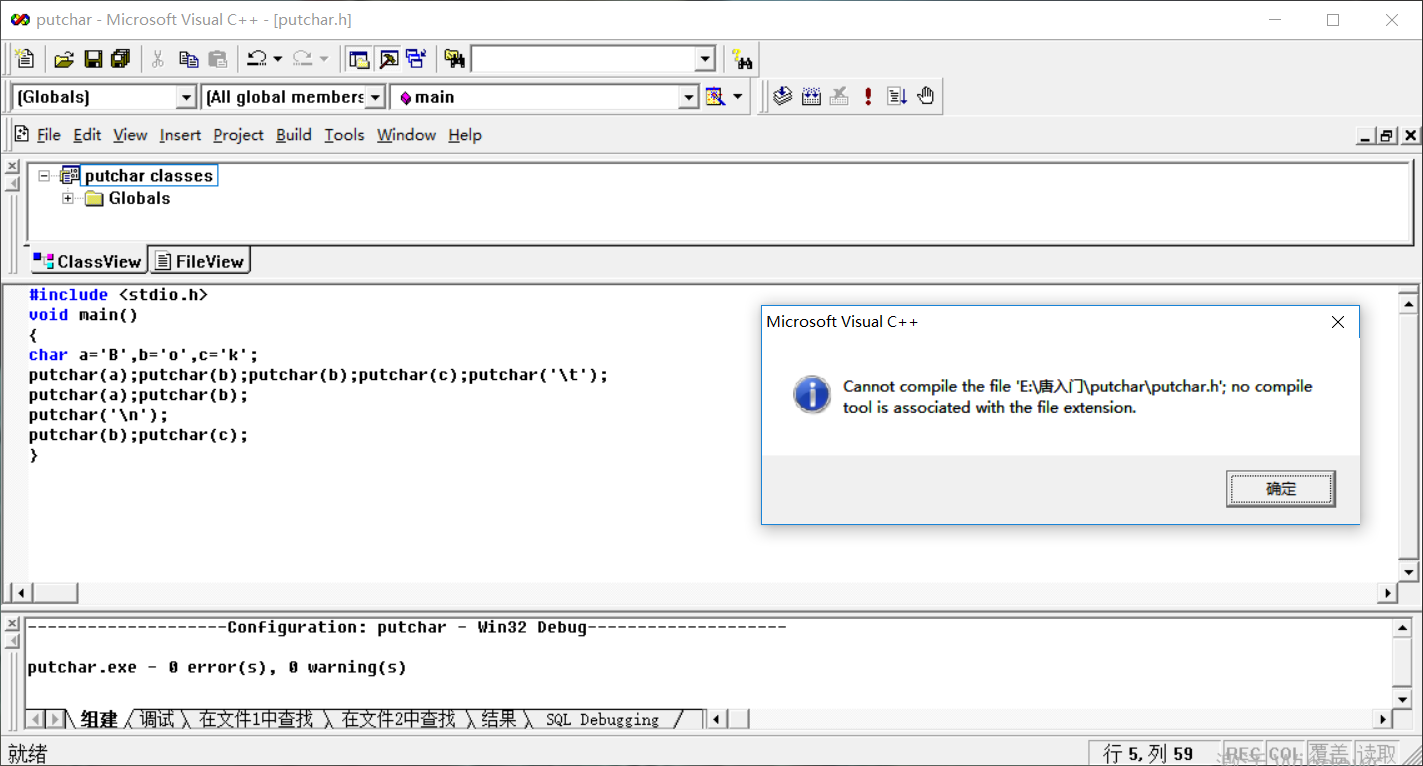Click the Build toolbar icon
Image resolution: width=1423 pixels, height=766 pixels.
[811, 96]
